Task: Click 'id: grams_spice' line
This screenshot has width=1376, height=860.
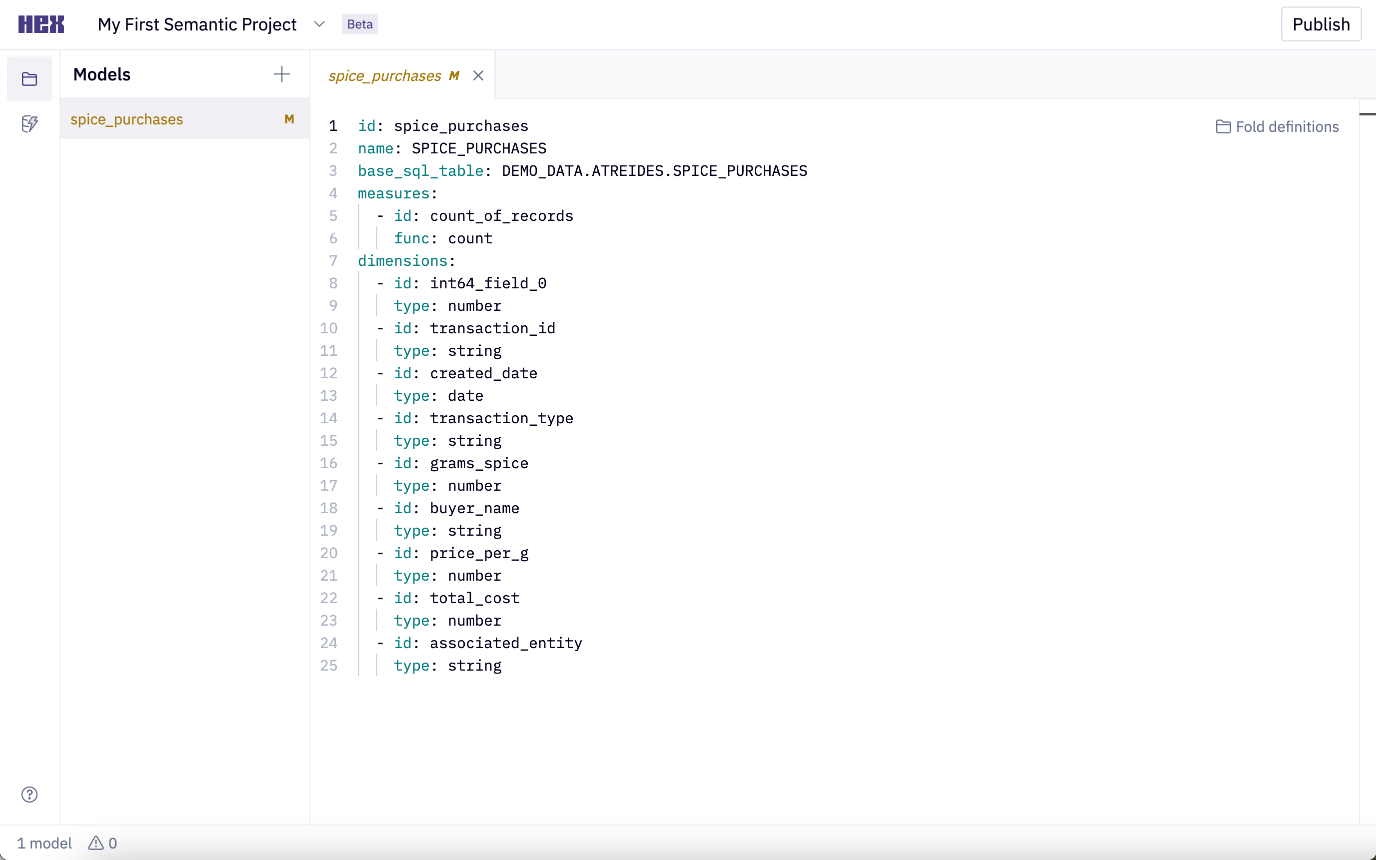Action: tap(452, 463)
